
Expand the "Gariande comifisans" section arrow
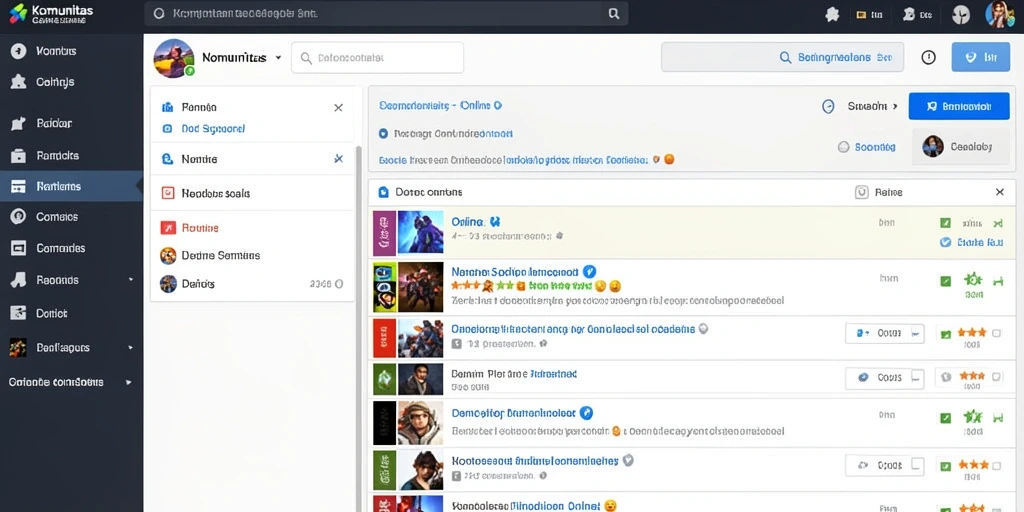(128, 382)
